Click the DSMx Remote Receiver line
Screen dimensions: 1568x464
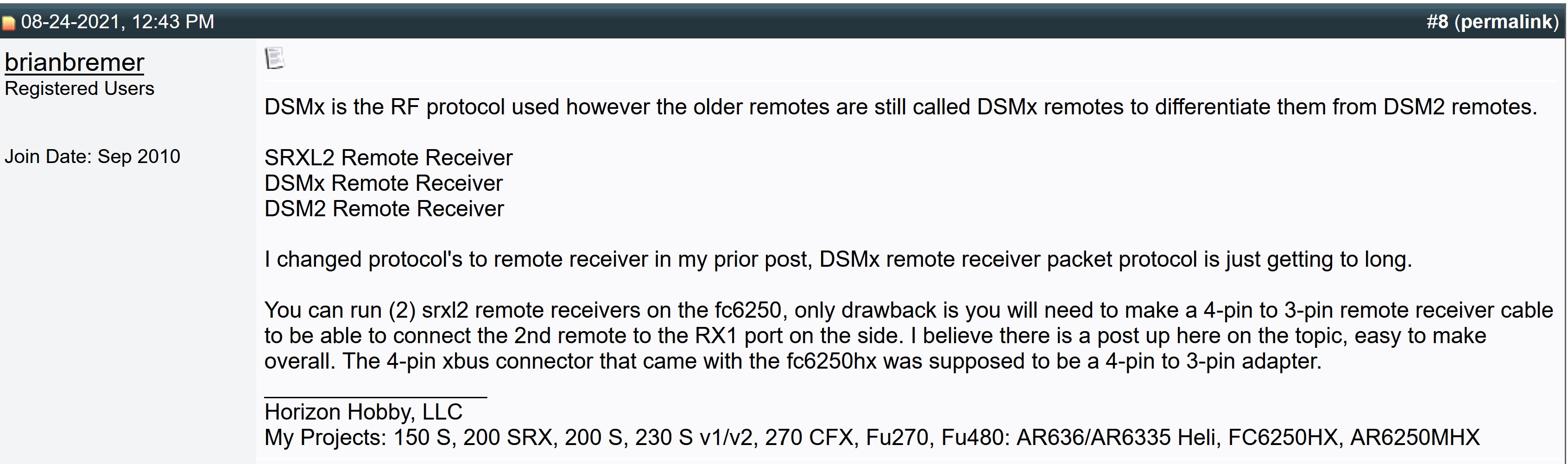(384, 184)
